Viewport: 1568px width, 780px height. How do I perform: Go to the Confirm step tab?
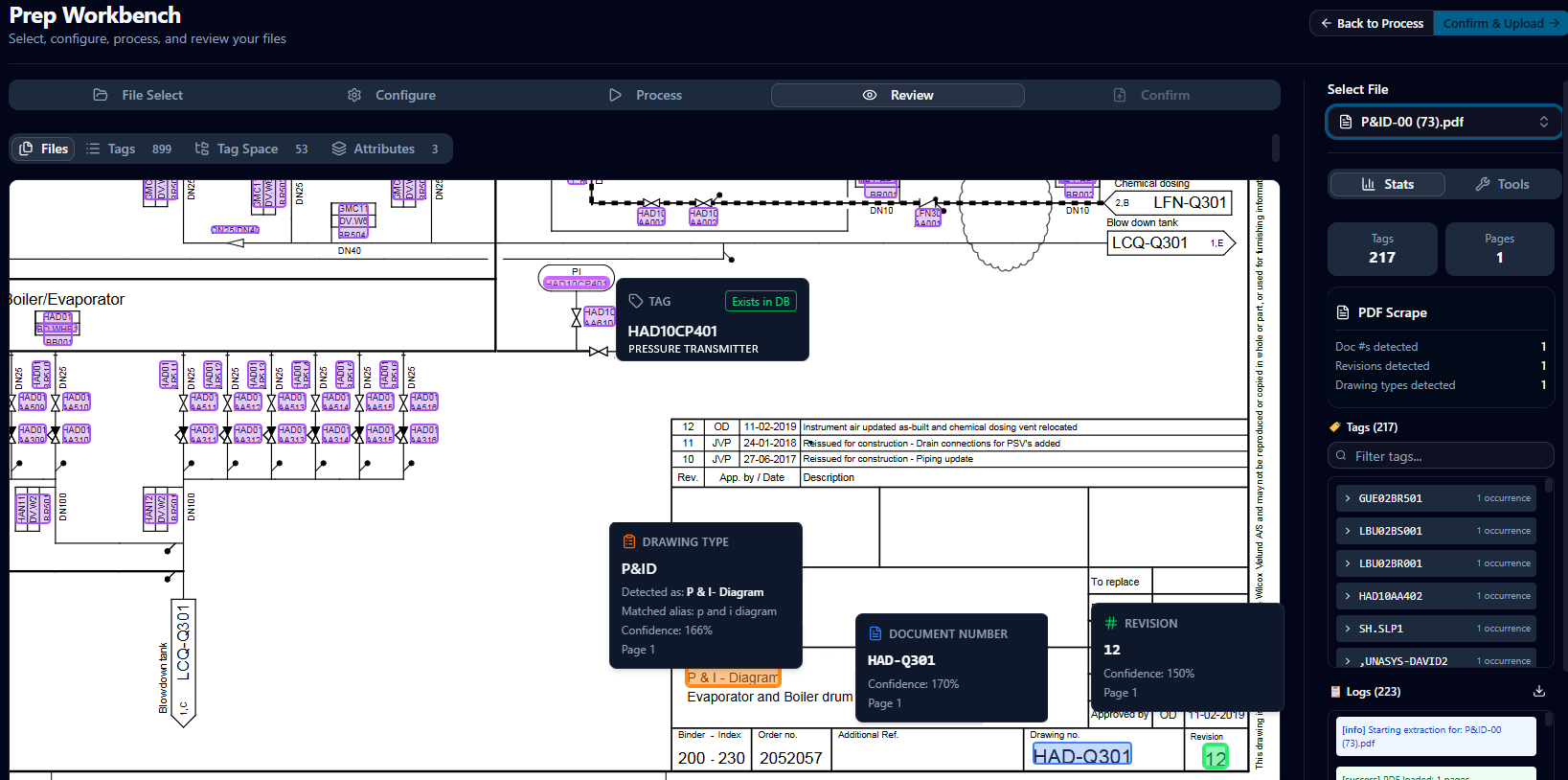[1152, 95]
